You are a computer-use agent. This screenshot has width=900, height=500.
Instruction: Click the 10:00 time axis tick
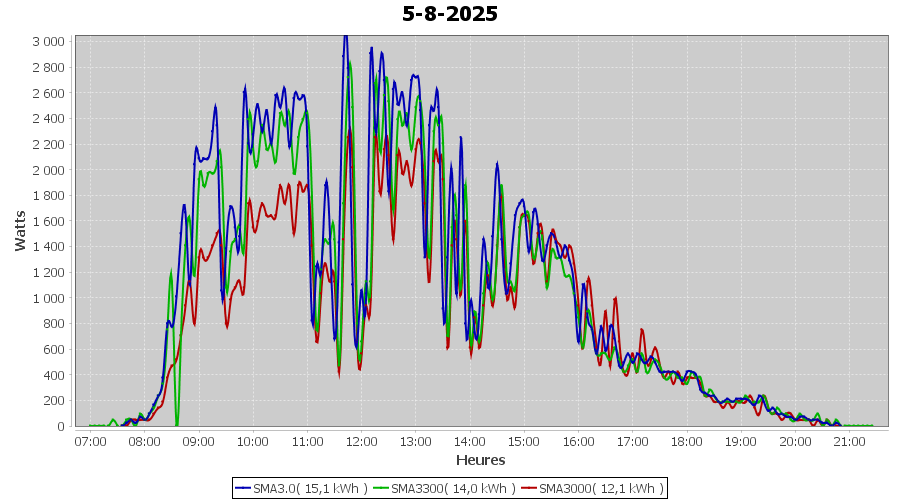253,441
